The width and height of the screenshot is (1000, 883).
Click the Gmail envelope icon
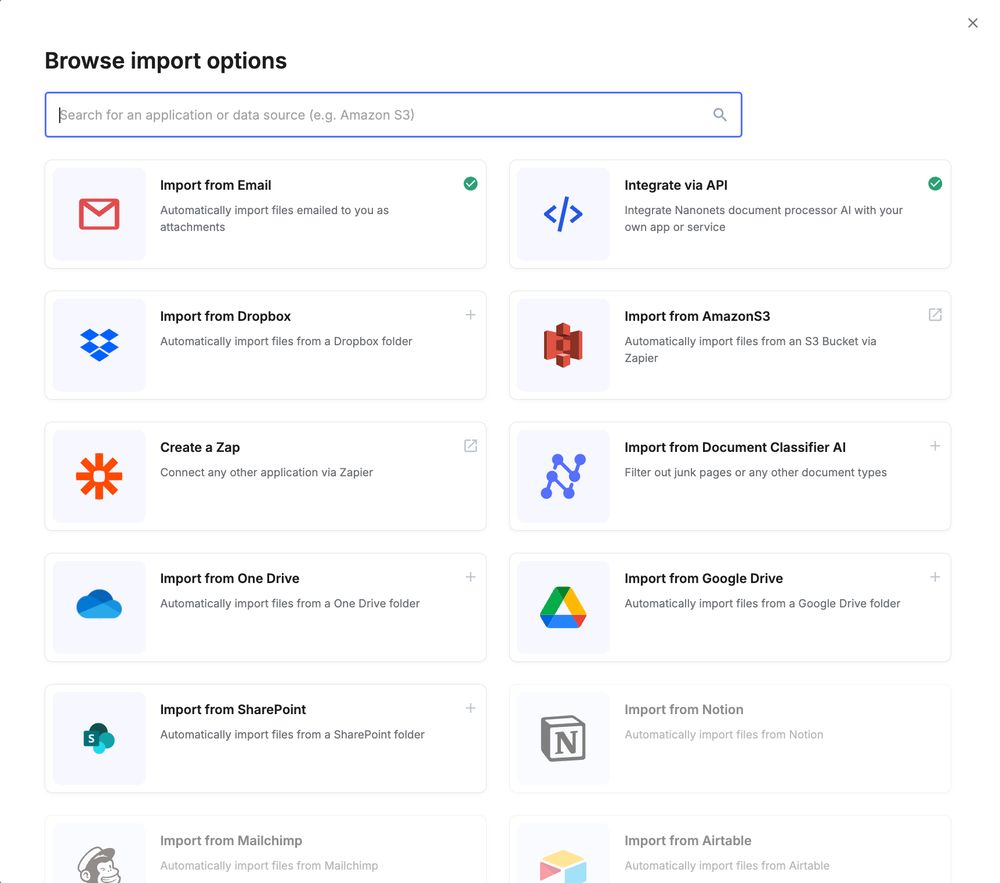click(99, 214)
